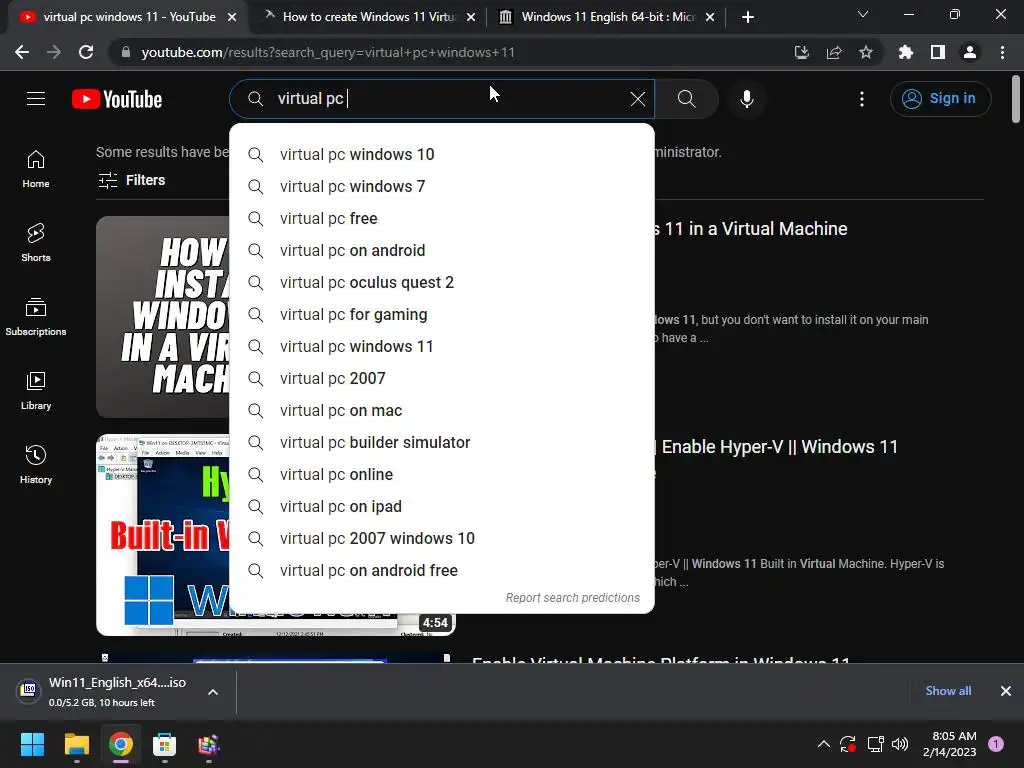The image size is (1024, 768).
Task: Open the Windows Start menu
Action: (x=32, y=744)
